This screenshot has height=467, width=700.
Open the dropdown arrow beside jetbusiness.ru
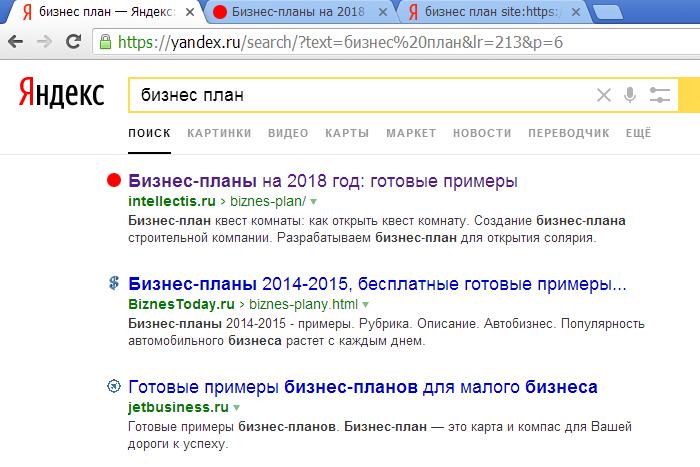(236, 407)
